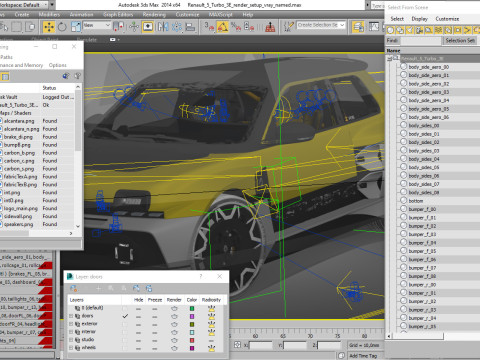The image size is (480, 360).
Task: Toggle Radiosity for the studio layer
Action: click(x=211, y=340)
